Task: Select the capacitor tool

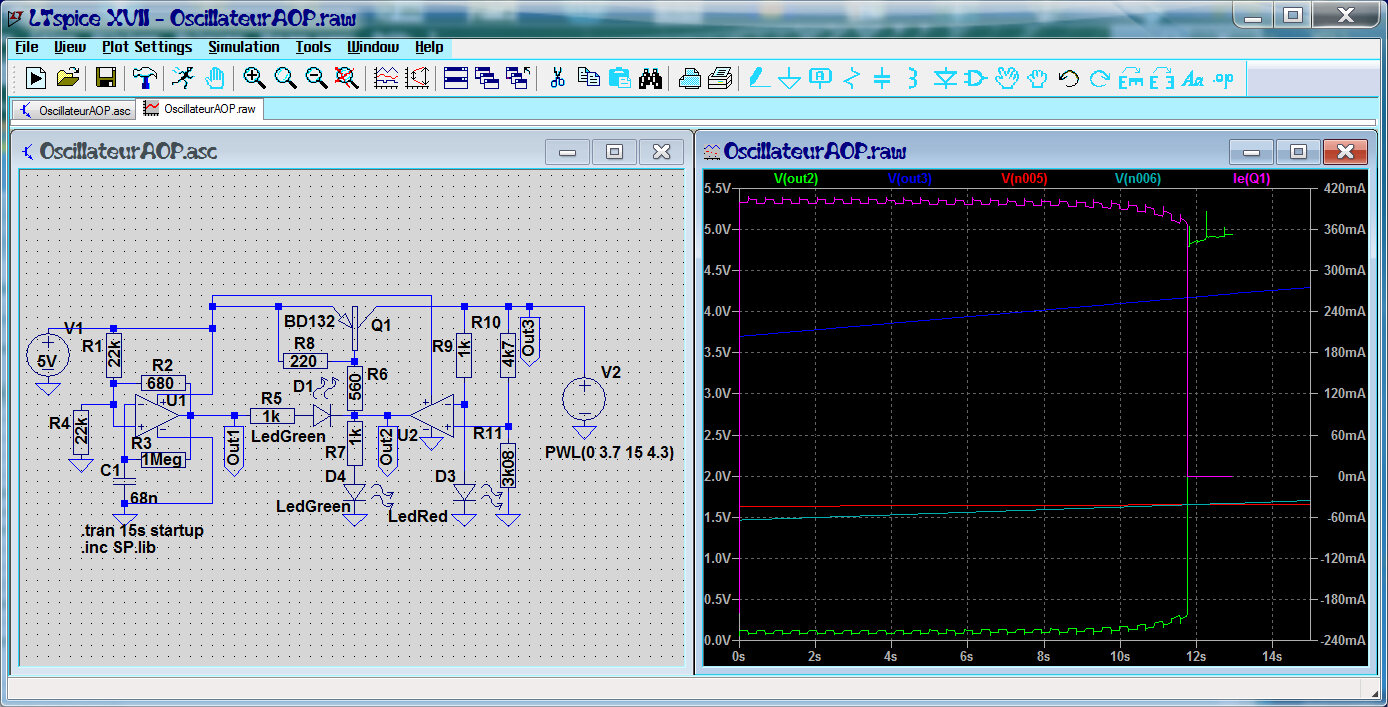Action: pyautogui.click(x=882, y=77)
